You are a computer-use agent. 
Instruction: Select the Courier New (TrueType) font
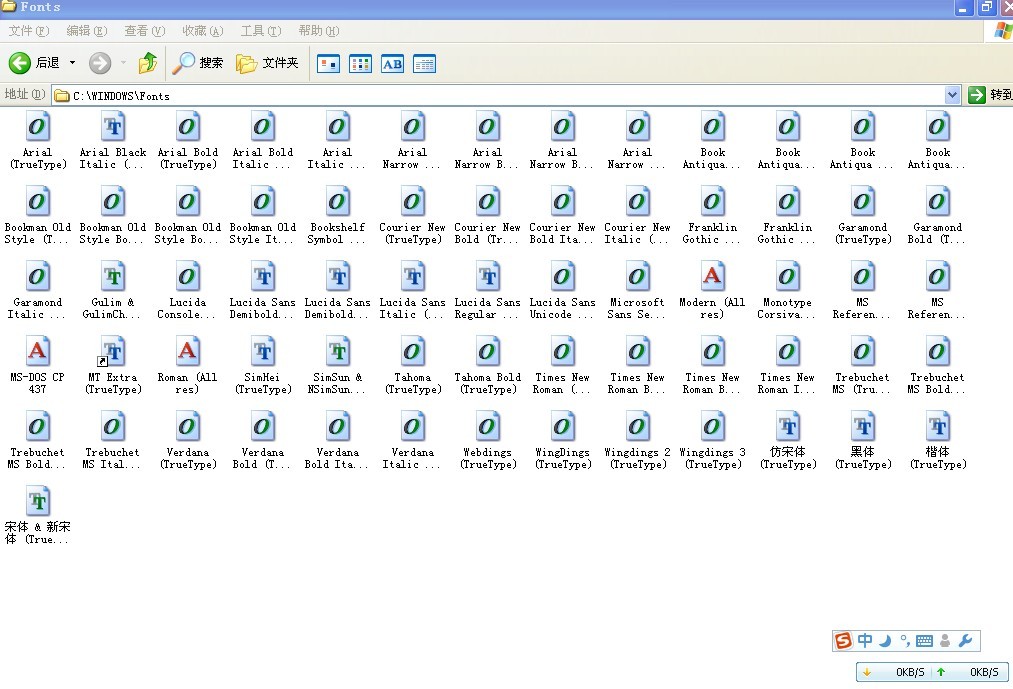pos(412,215)
